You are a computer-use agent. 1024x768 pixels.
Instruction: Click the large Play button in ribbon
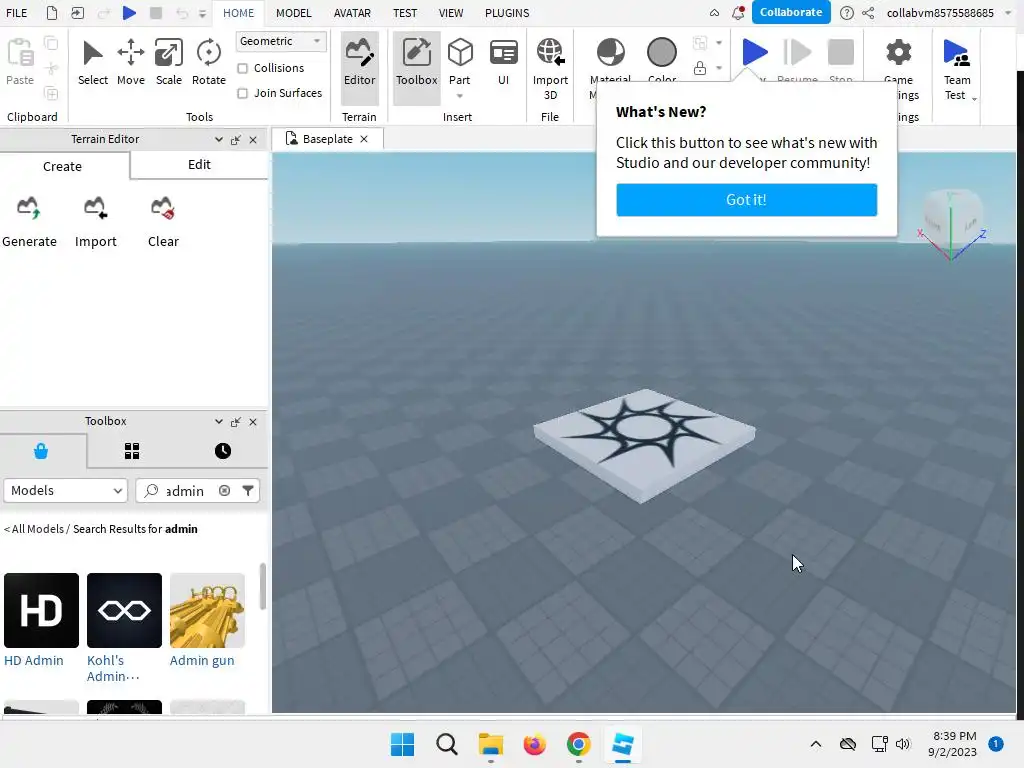point(755,52)
